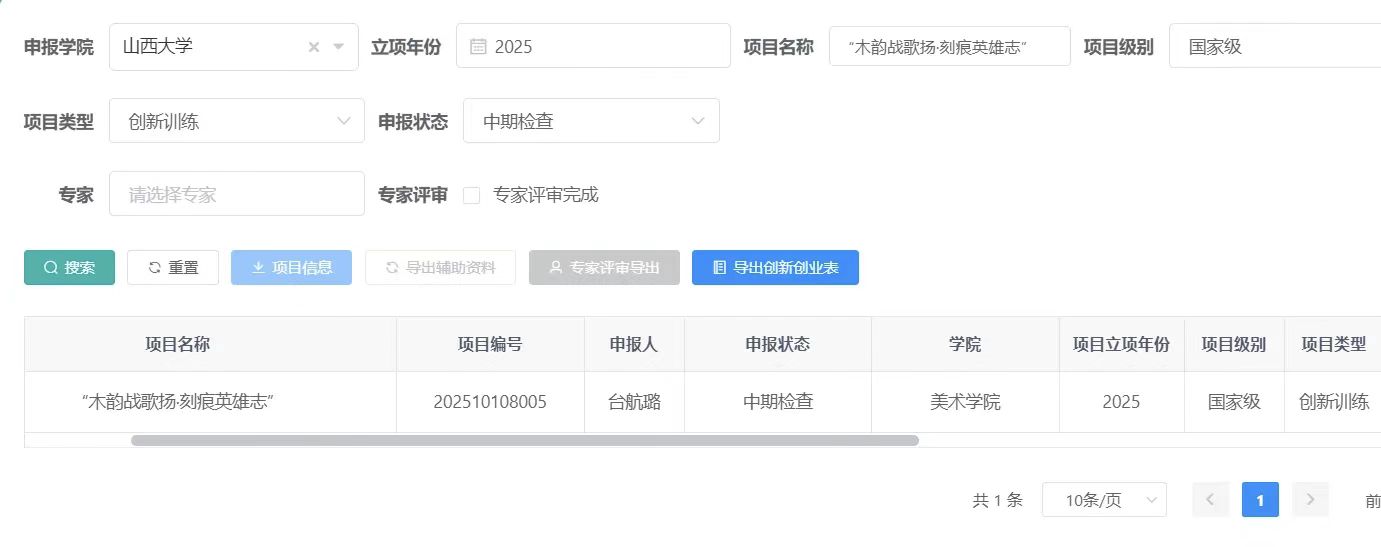This screenshot has width=1381, height=547.
Task: Click the 项目立项年份 column header
Action: pyautogui.click(x=1121, y=344)
